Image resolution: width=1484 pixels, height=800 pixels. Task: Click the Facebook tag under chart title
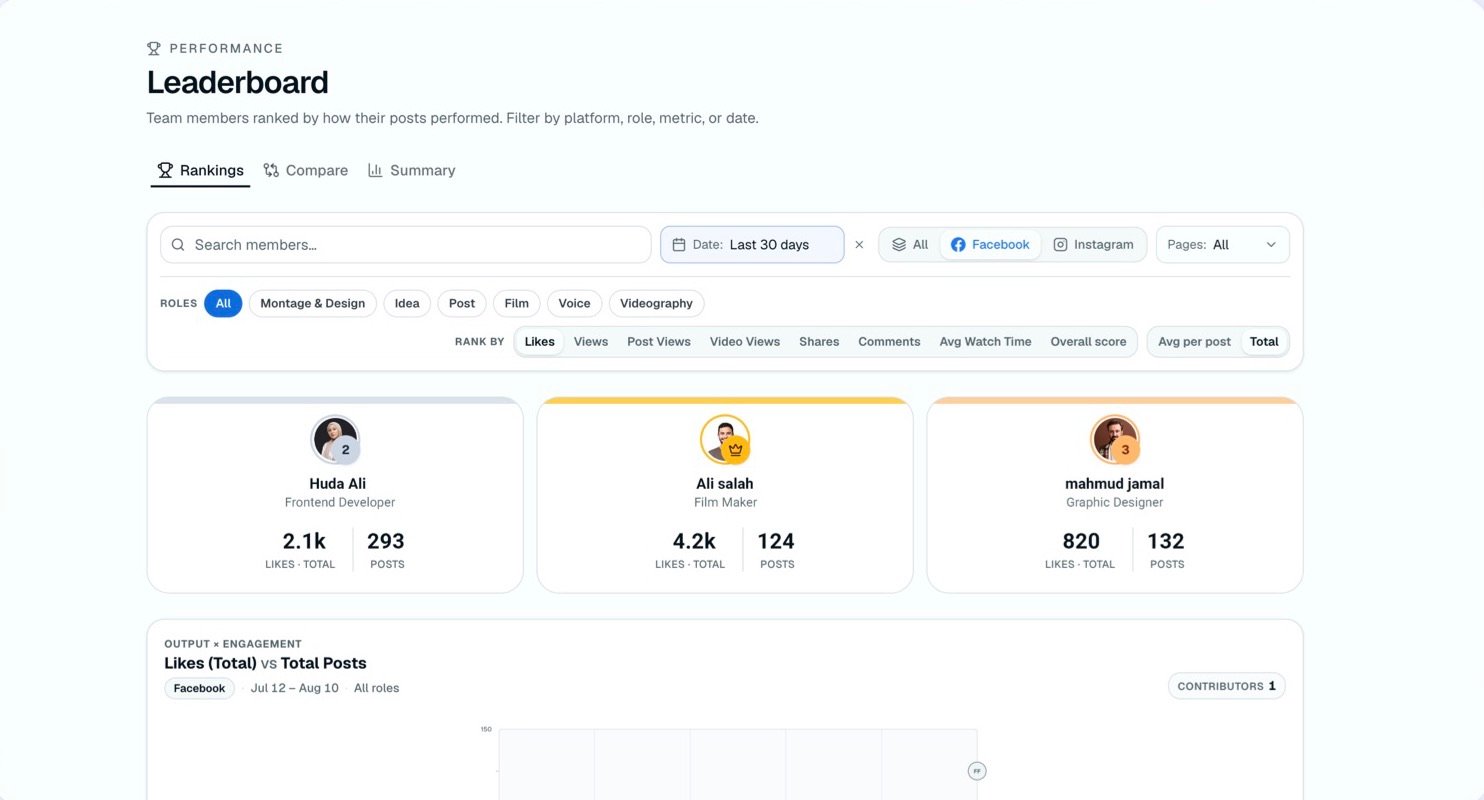point(200,688)
